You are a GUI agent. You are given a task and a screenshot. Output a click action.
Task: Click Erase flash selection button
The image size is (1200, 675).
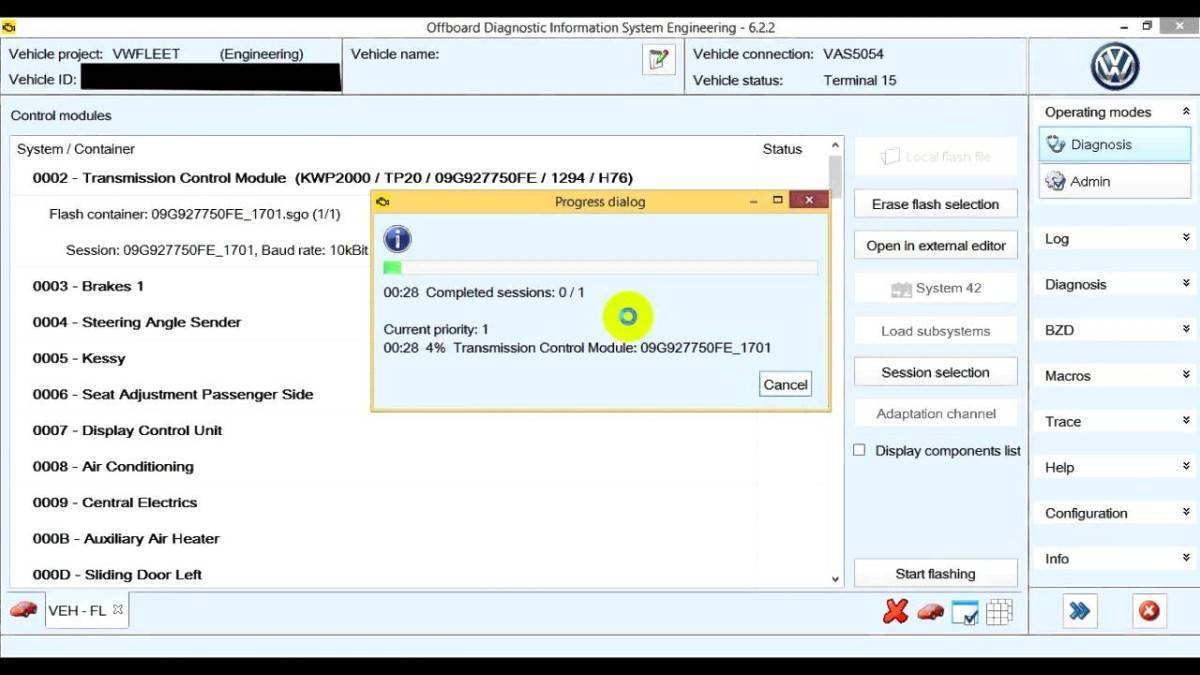(x=935, y=204)
